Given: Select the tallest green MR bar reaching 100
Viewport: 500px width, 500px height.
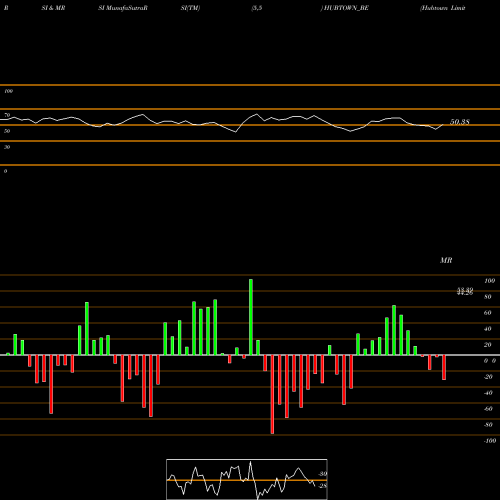Looking at the screenshot, I should coord(251,317).
